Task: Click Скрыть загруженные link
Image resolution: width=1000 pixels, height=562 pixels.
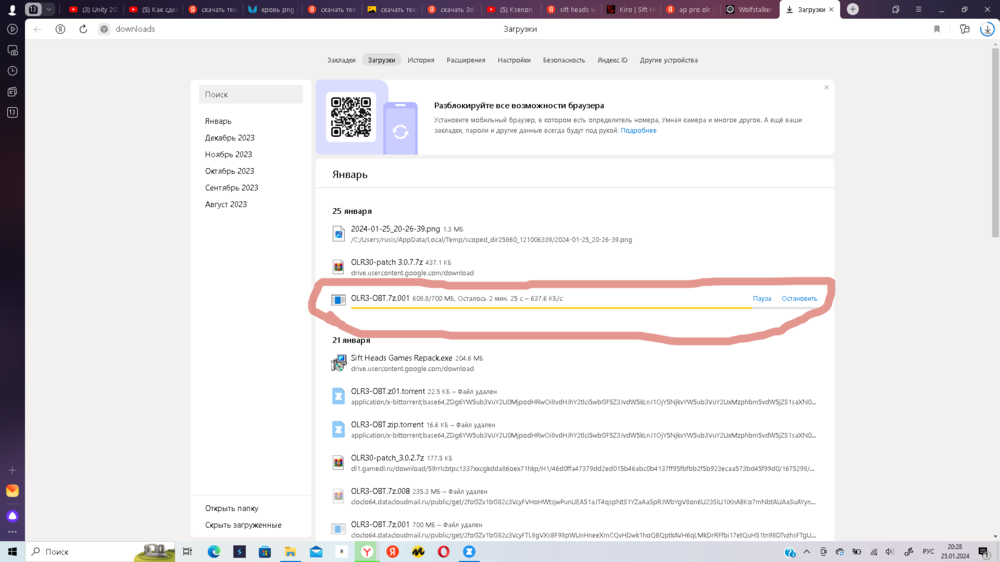Action: click(243, 525)
